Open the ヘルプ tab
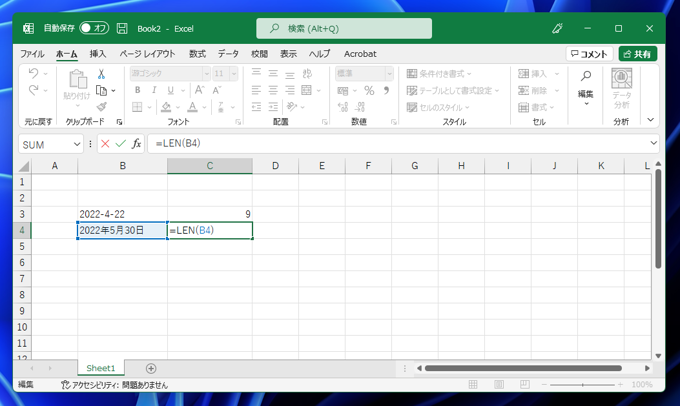This screenshot has width=680, height=406. (320, 54)
